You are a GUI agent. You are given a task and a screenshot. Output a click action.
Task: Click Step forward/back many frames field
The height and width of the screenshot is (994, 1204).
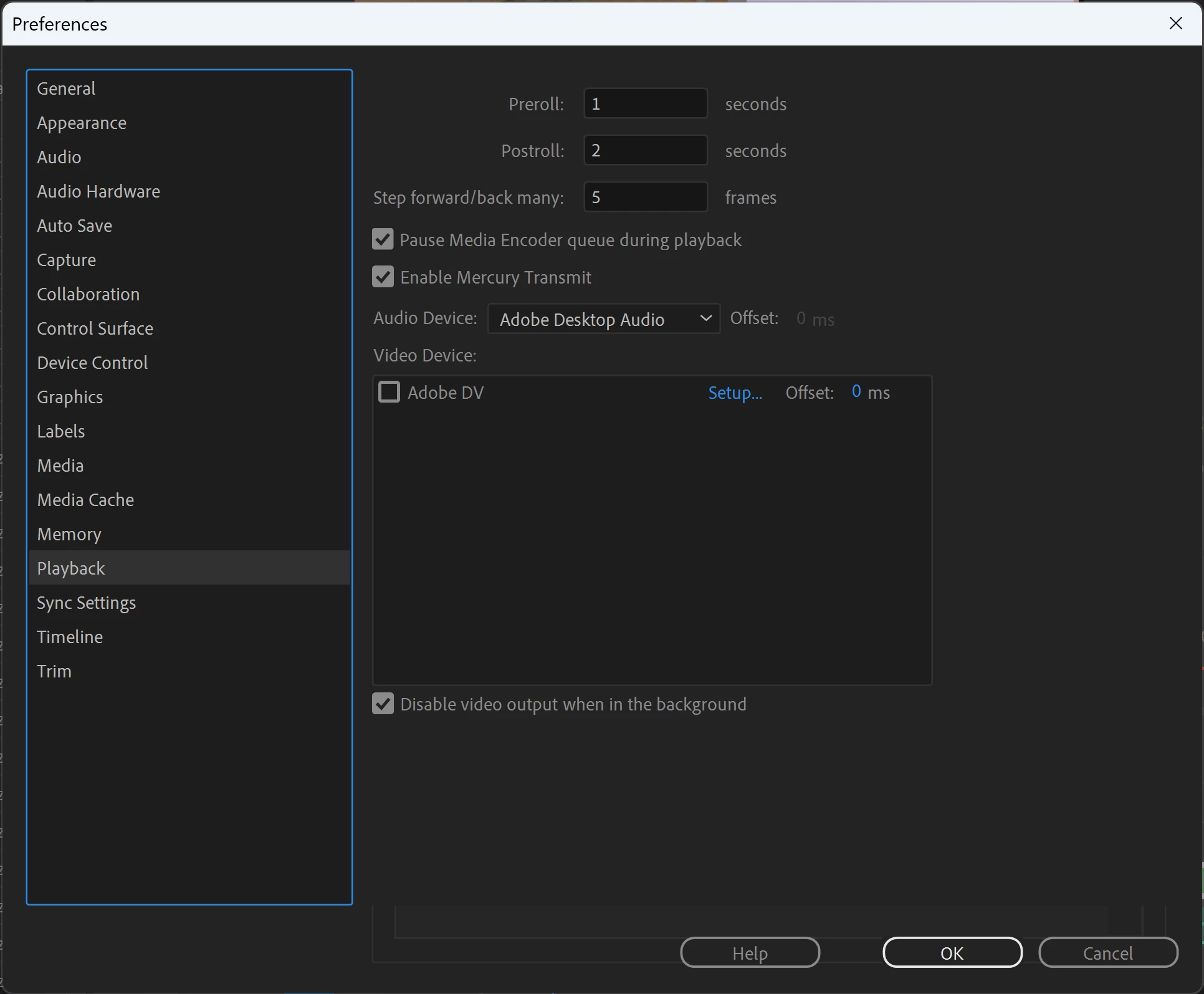tap(645, 197)
